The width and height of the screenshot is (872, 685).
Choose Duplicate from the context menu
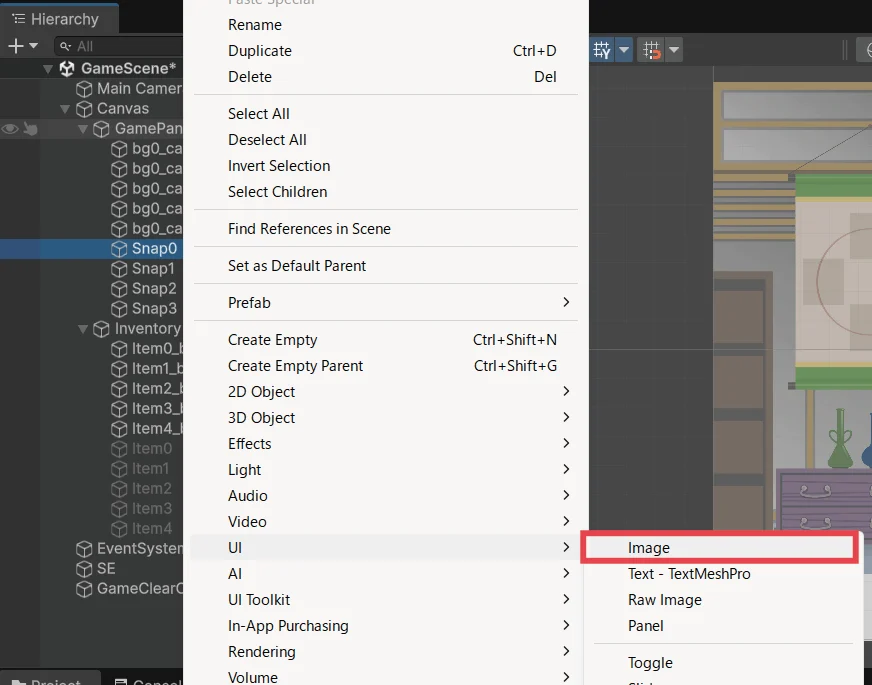click(260, 51)
